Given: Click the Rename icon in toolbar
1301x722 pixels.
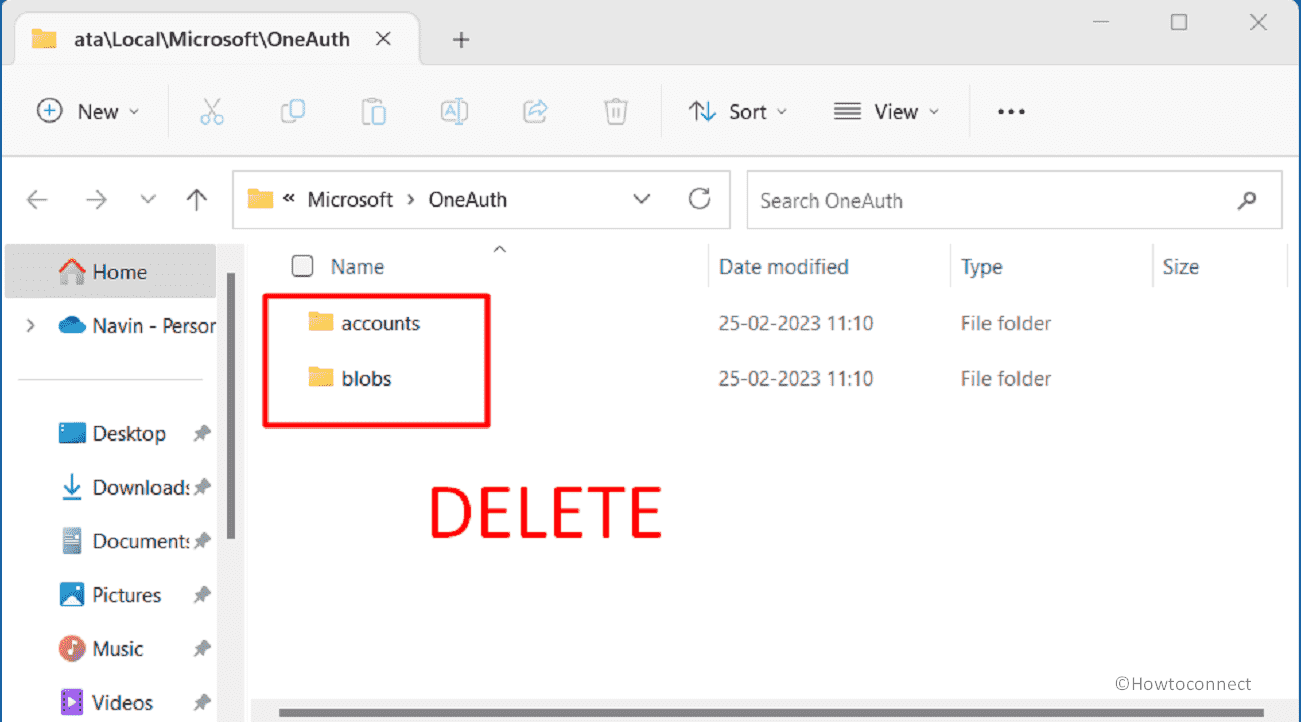Looking at the screenshot, I should [454, 111].
